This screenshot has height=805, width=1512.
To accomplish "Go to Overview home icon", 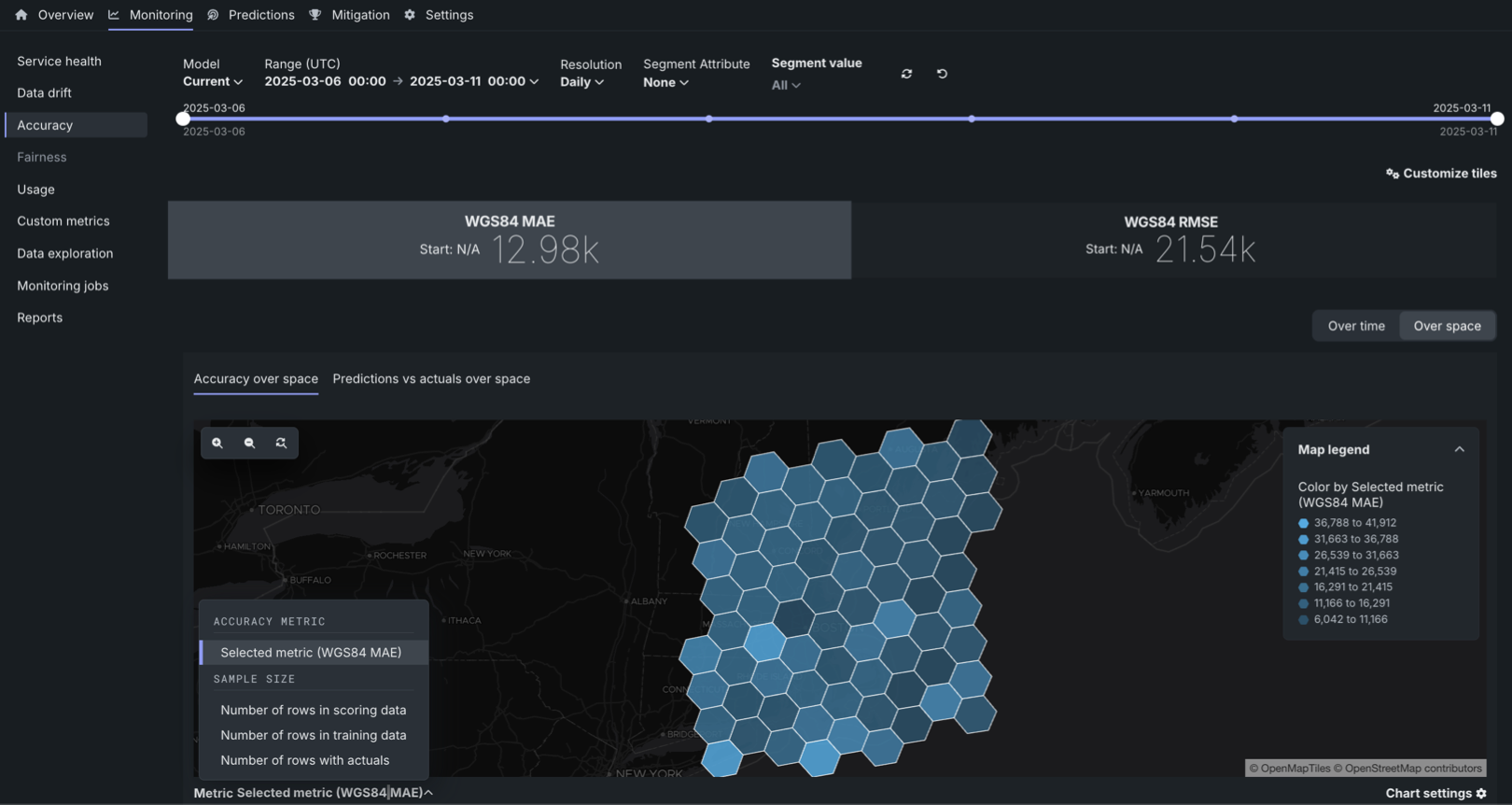I will [x=21, y=15].
